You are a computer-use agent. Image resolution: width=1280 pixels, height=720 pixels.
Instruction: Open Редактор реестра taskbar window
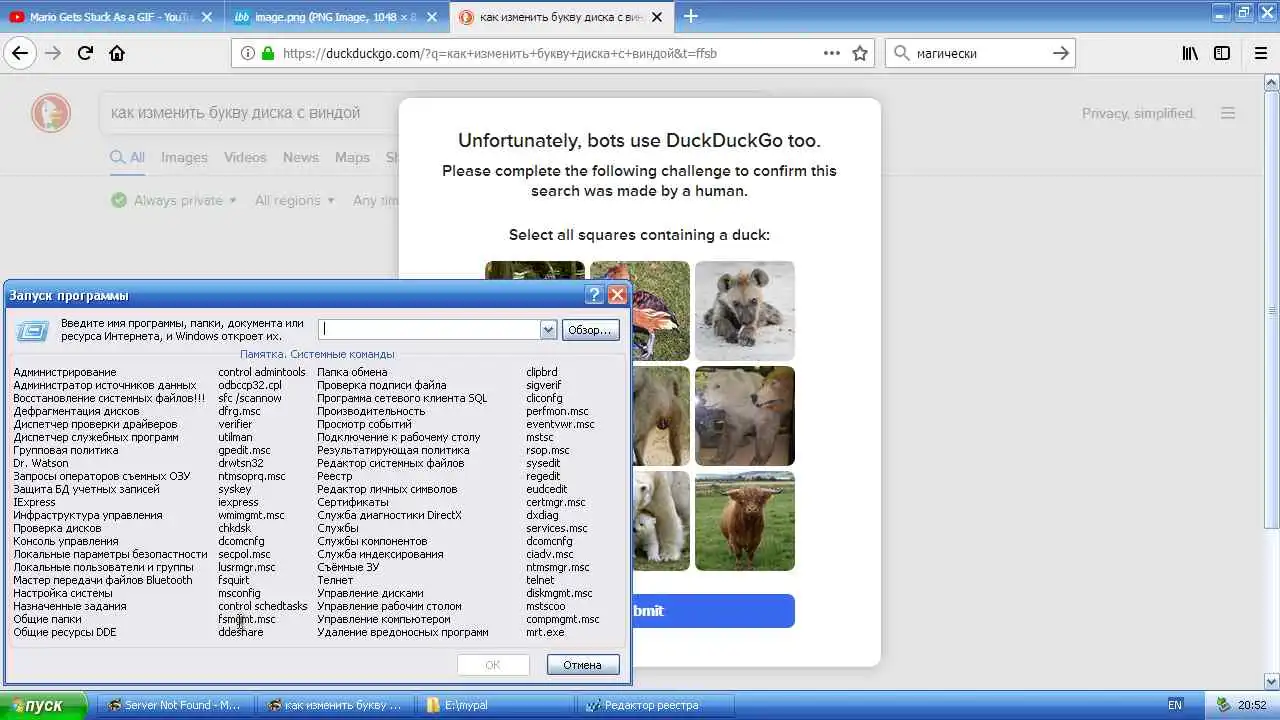click(656, 705)
